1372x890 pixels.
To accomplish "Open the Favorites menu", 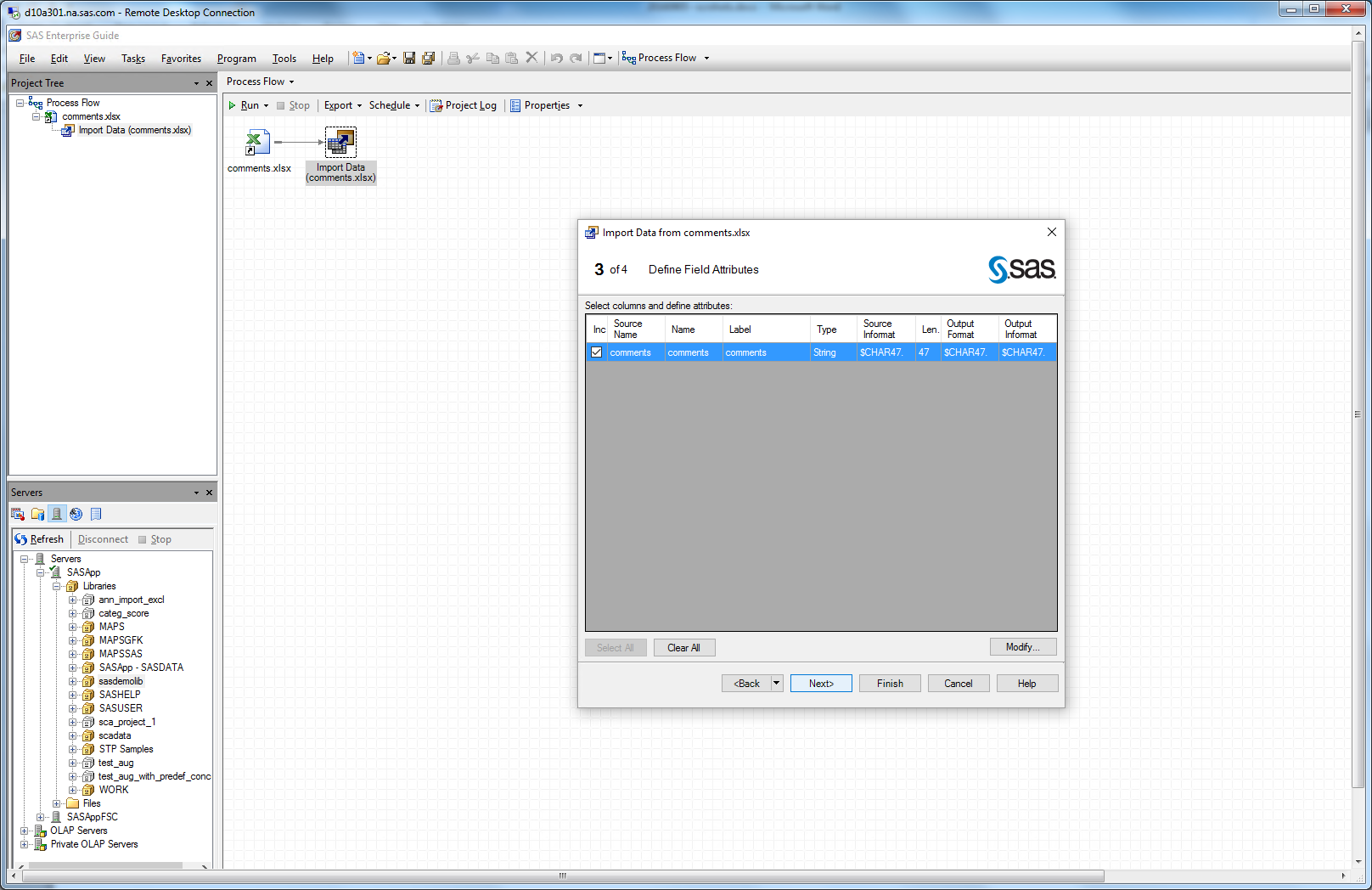I will pos(181,59).
